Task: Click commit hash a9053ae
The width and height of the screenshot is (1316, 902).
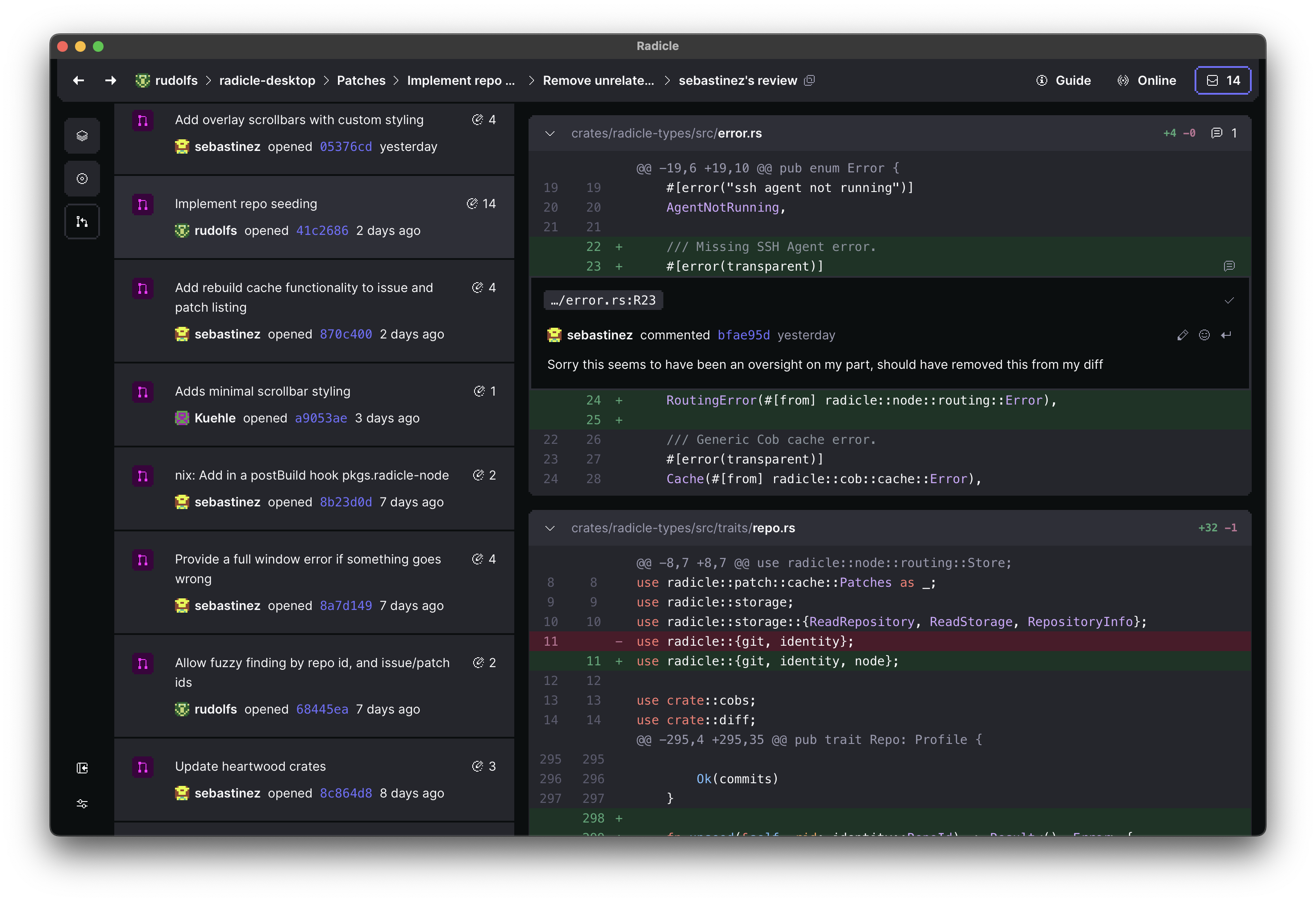Action: pos(321,418)
